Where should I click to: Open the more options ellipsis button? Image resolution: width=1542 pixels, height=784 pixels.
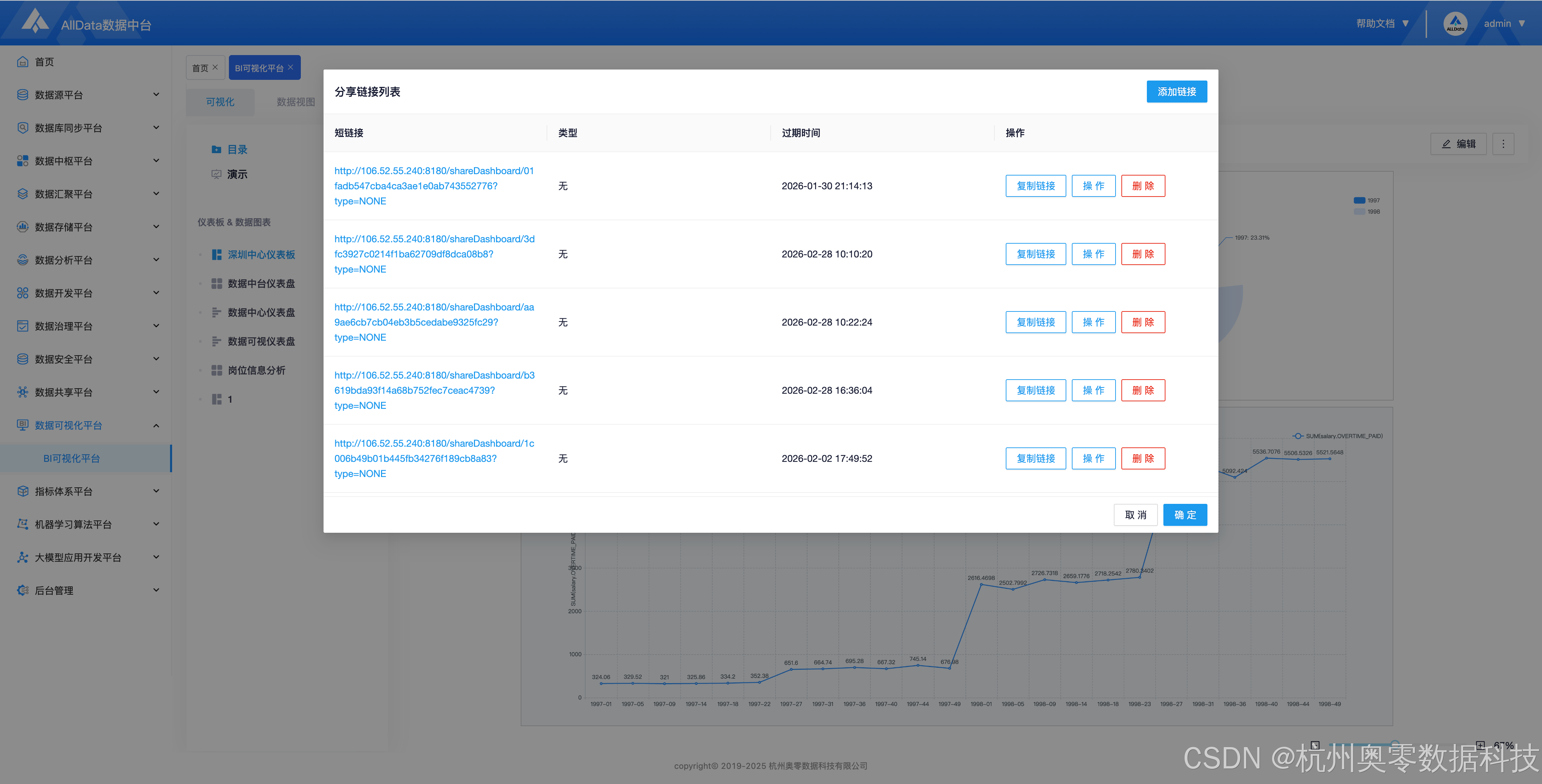click(1503, 144)
